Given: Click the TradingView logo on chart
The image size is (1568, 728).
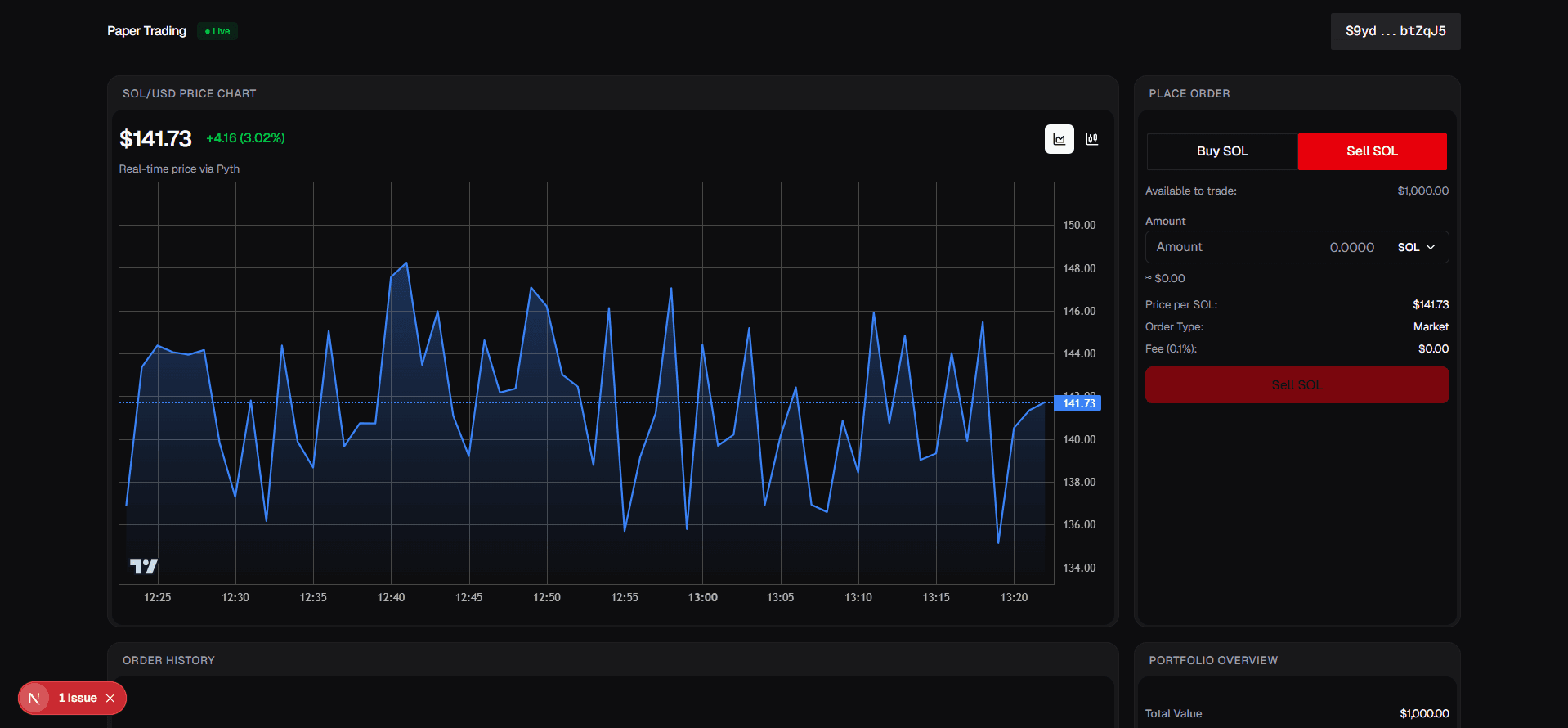Looking at the screenshot, I should point(143,566).
